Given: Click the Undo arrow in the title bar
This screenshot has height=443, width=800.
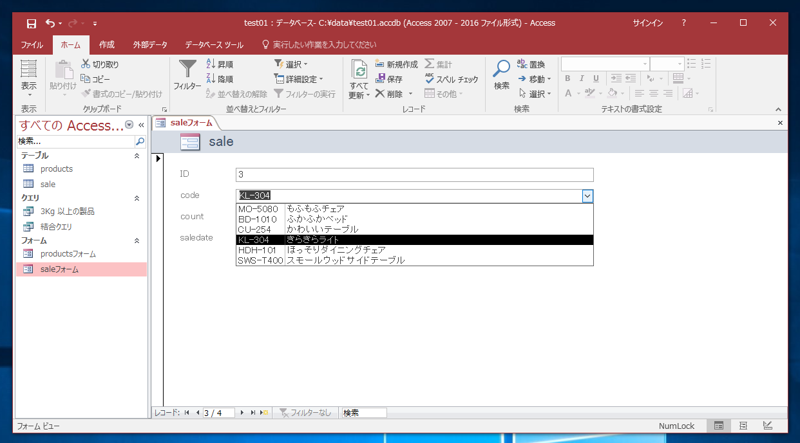Looking at the screenshot, I should [x=50, y=23].
